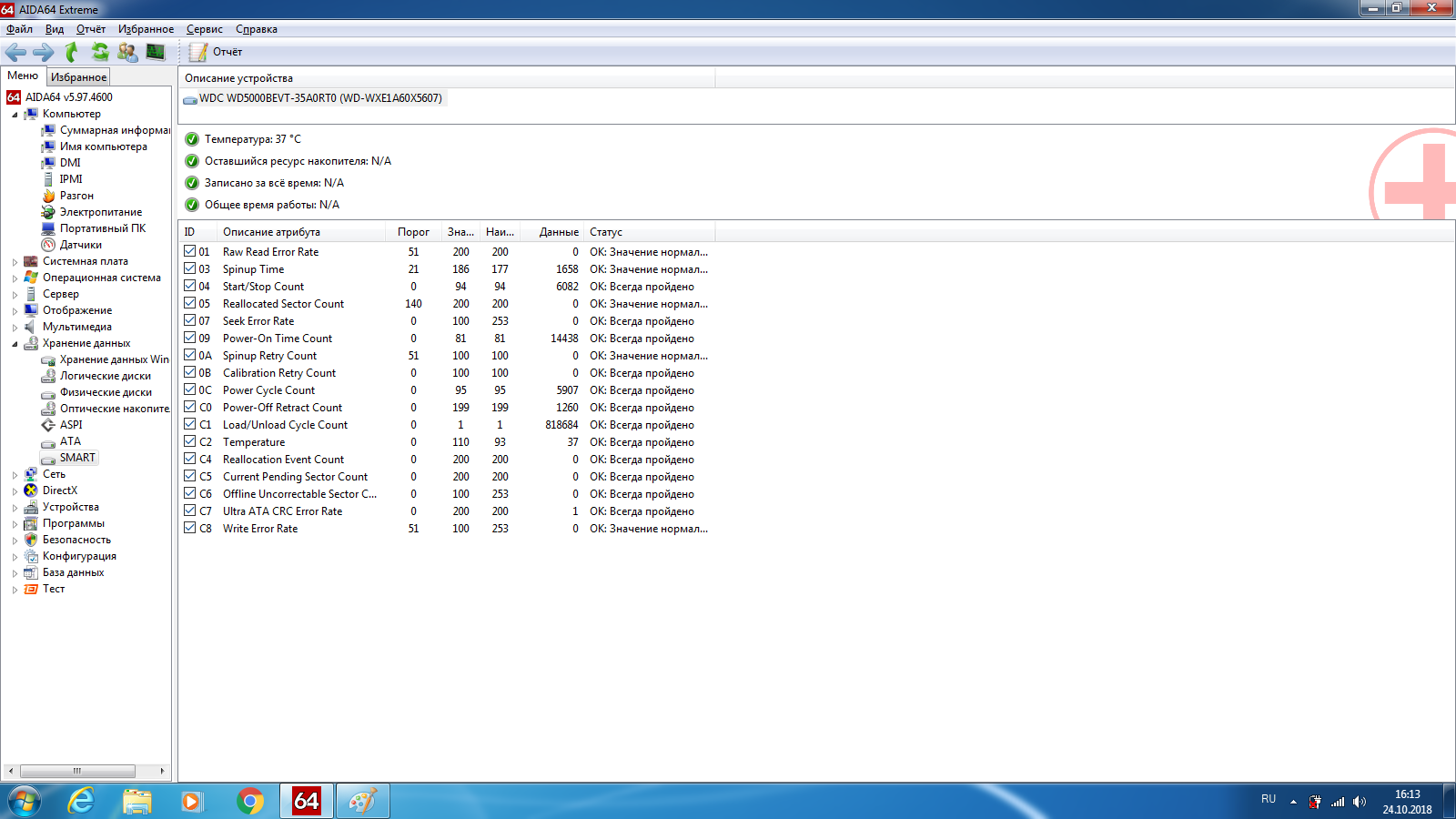
Task: Expand the DirectX tree node
Action: coord(15,491)
